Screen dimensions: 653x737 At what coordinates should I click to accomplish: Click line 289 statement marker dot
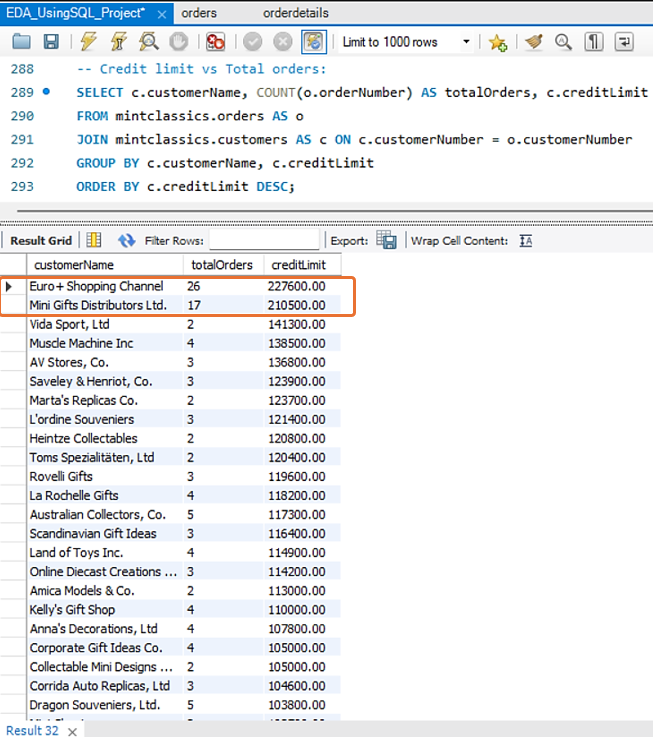(x=46, y=92)
